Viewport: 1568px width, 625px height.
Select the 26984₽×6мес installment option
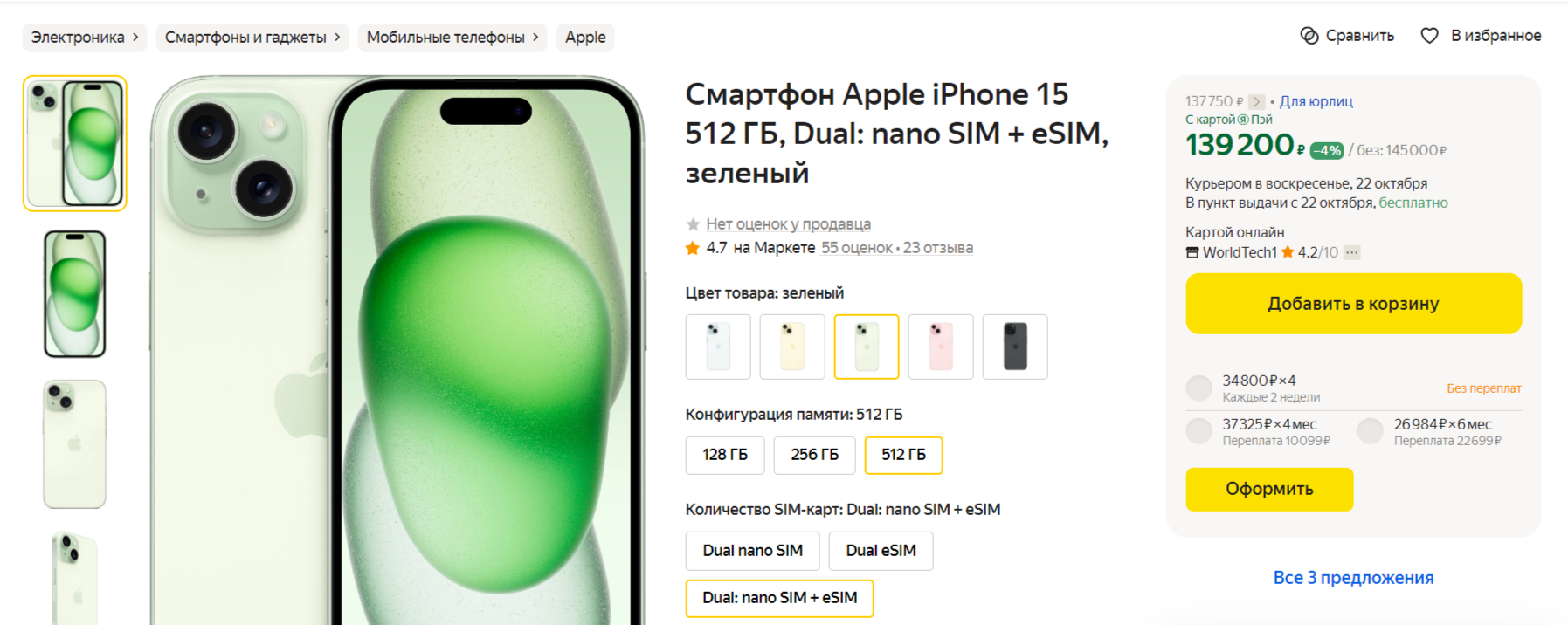(x=1370, y=431)
